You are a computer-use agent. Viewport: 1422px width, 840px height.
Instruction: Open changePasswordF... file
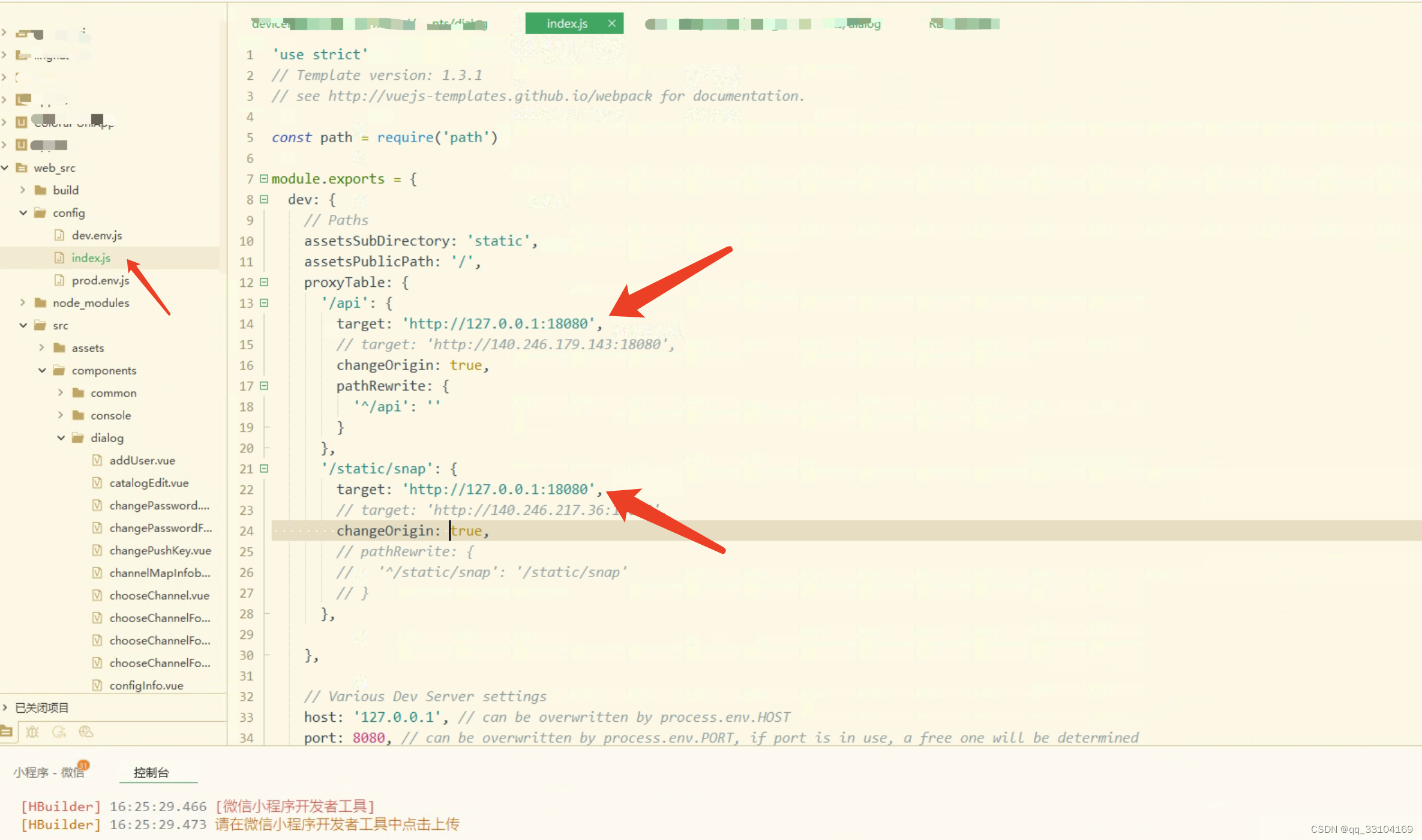click(161, 528)
